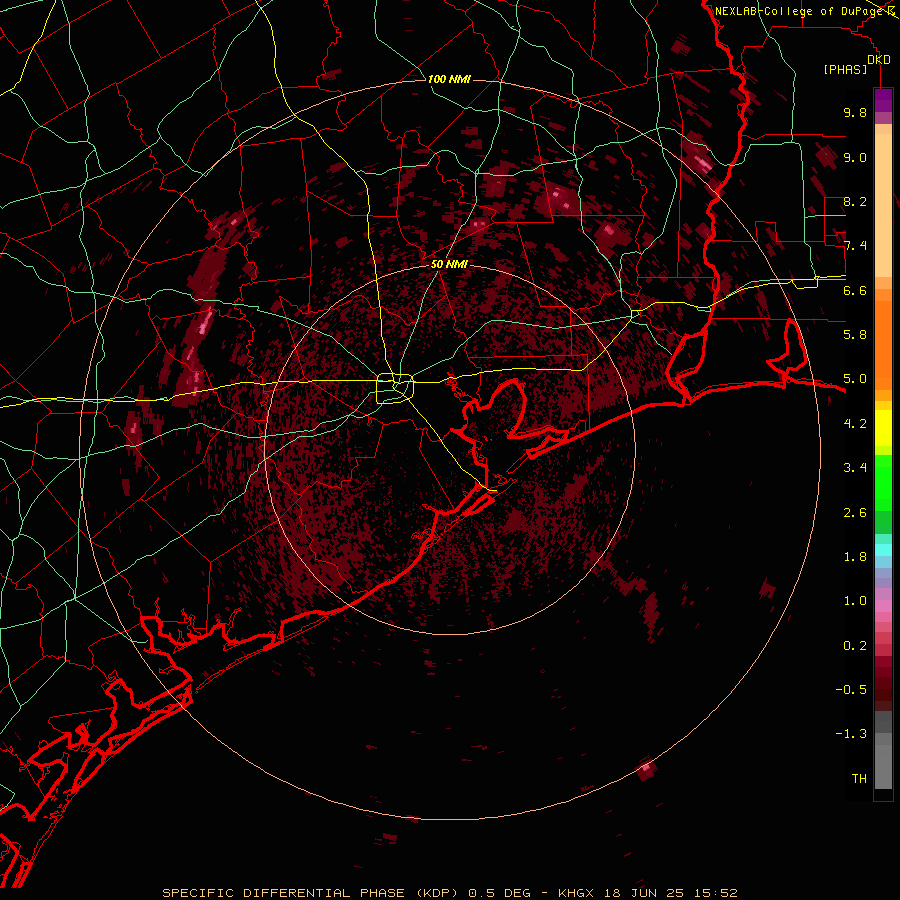Pick the tall peach segment of the color bar
900x900 pixels.
[883, 206]
